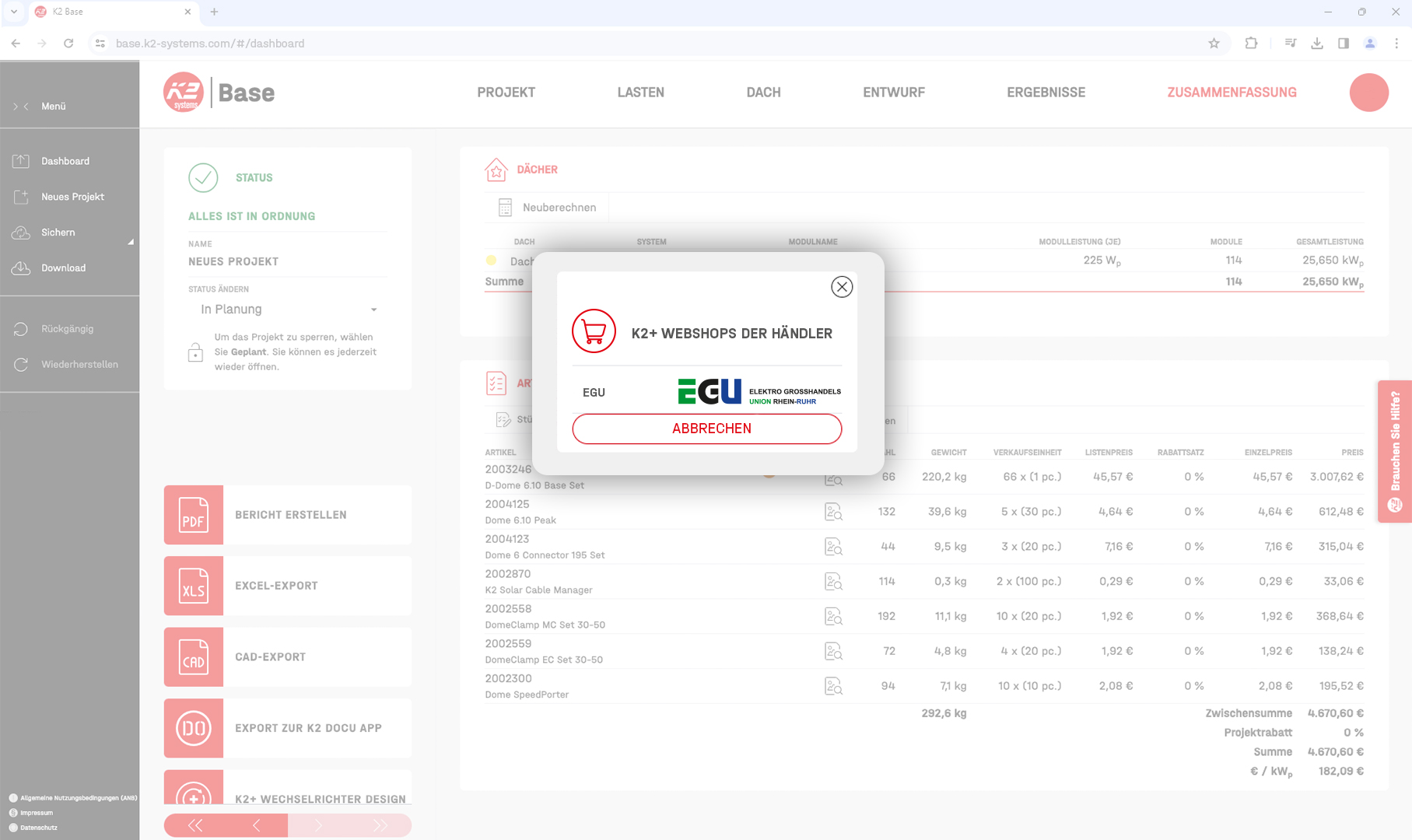
Task: Click the Export zur K2 Docu App icon
Action: coord(193,728)
